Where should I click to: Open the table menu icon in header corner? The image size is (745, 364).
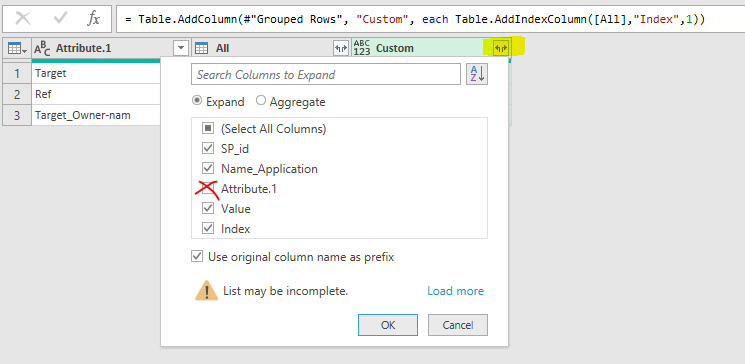17,48
